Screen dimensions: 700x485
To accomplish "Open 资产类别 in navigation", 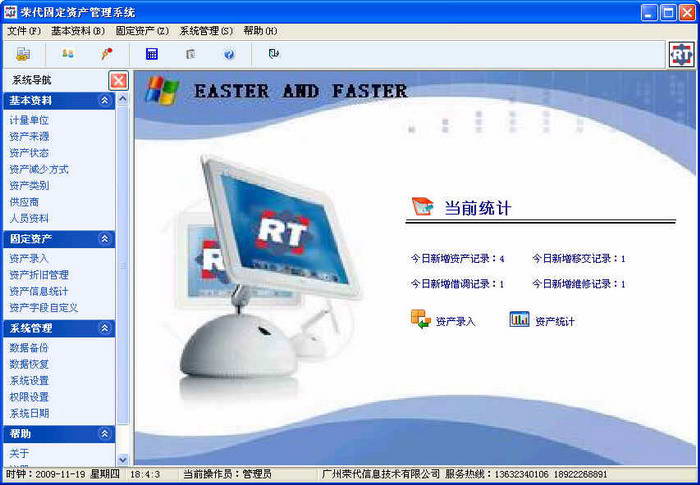I will (29, 185).
